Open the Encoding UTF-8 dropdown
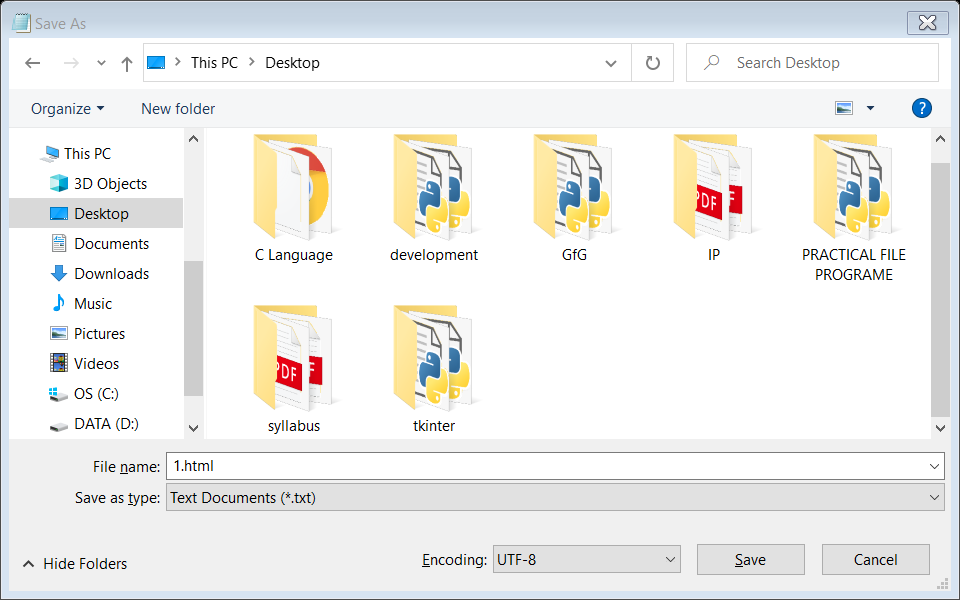Image resolution: width=960 pixels, height=600 pixels. [x=587, y=560]
